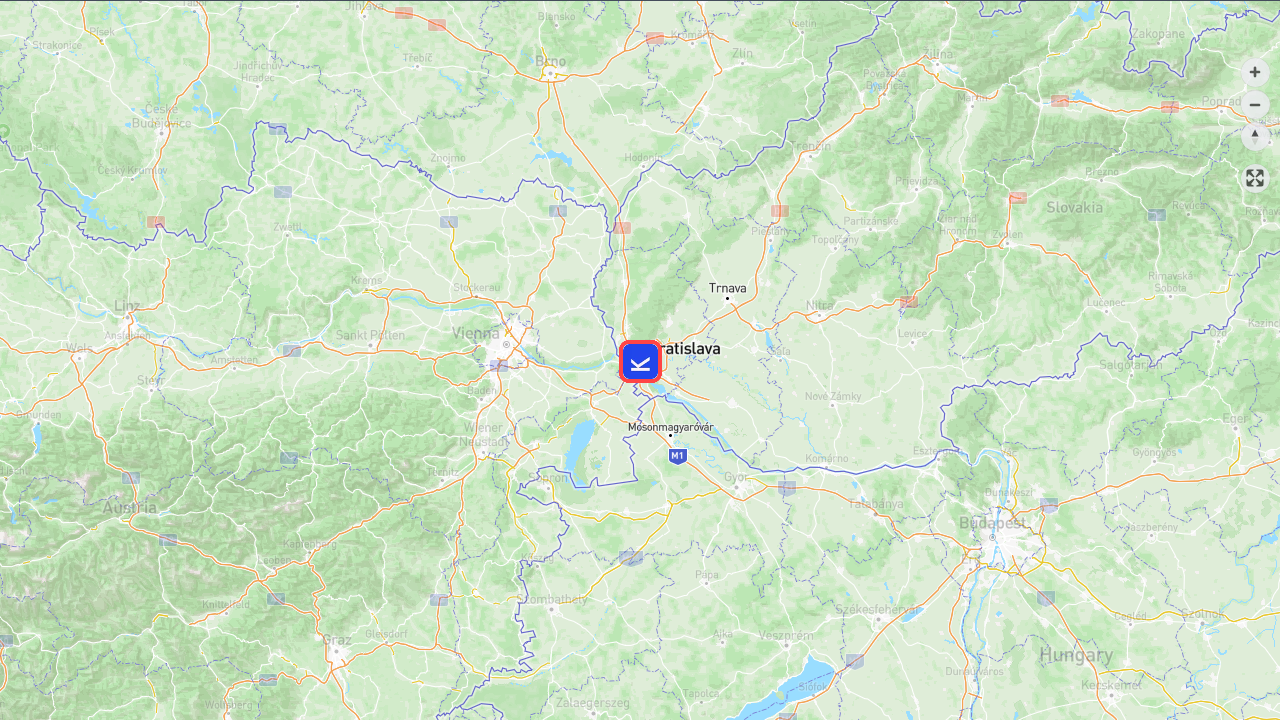1280x720 pixels.
Task: Click the M1 motorway shield icon
Action: tap(678, 456)
